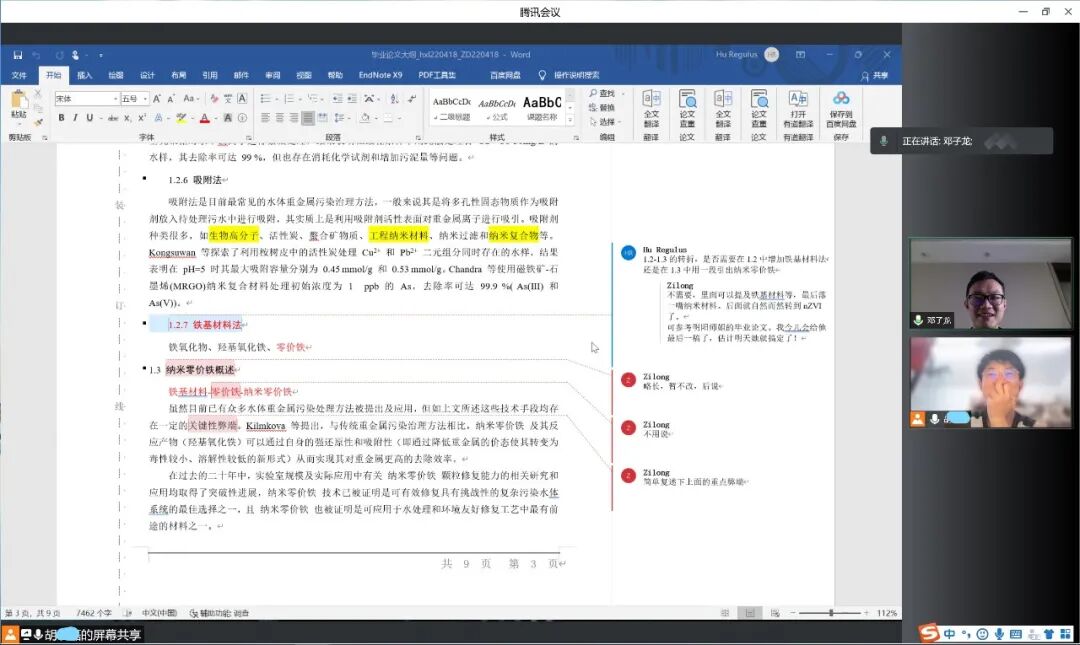Click the ribbon display options icon in Word's title bar

point(800,54)
